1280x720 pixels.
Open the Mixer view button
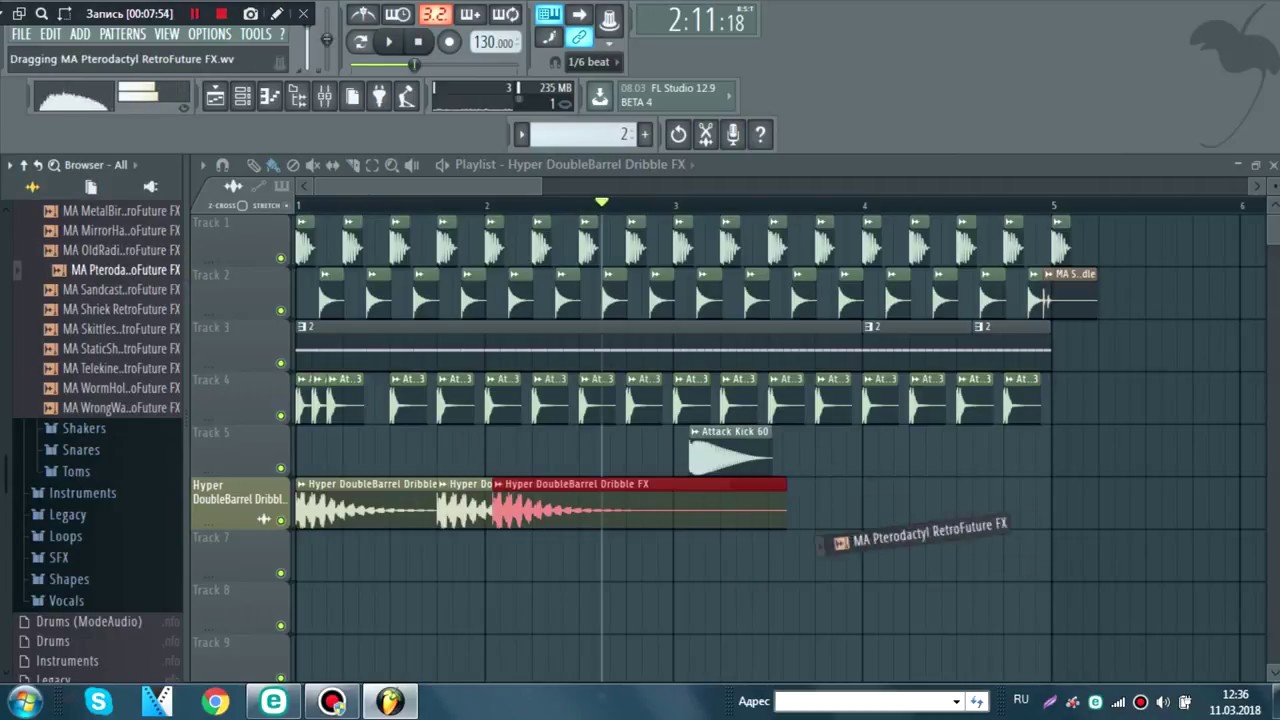coord(324,97)
